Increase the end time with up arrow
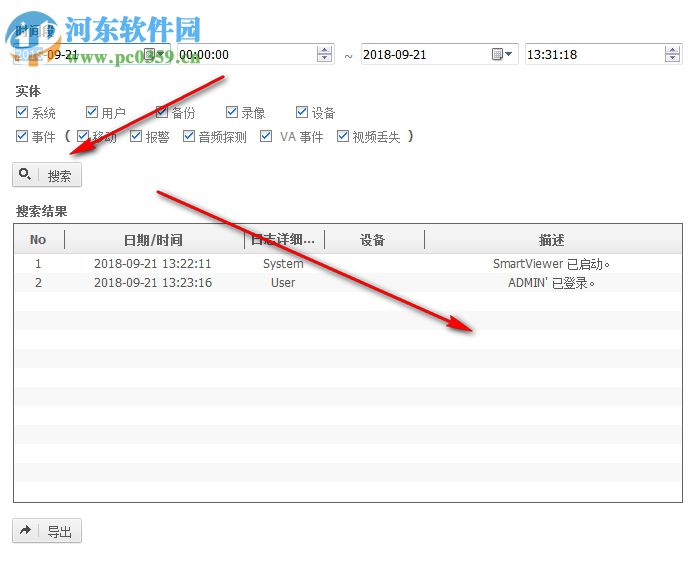Image resolution: width=696 pixels, height=561 pixels. pyautogui.click(x=672, y=50)
